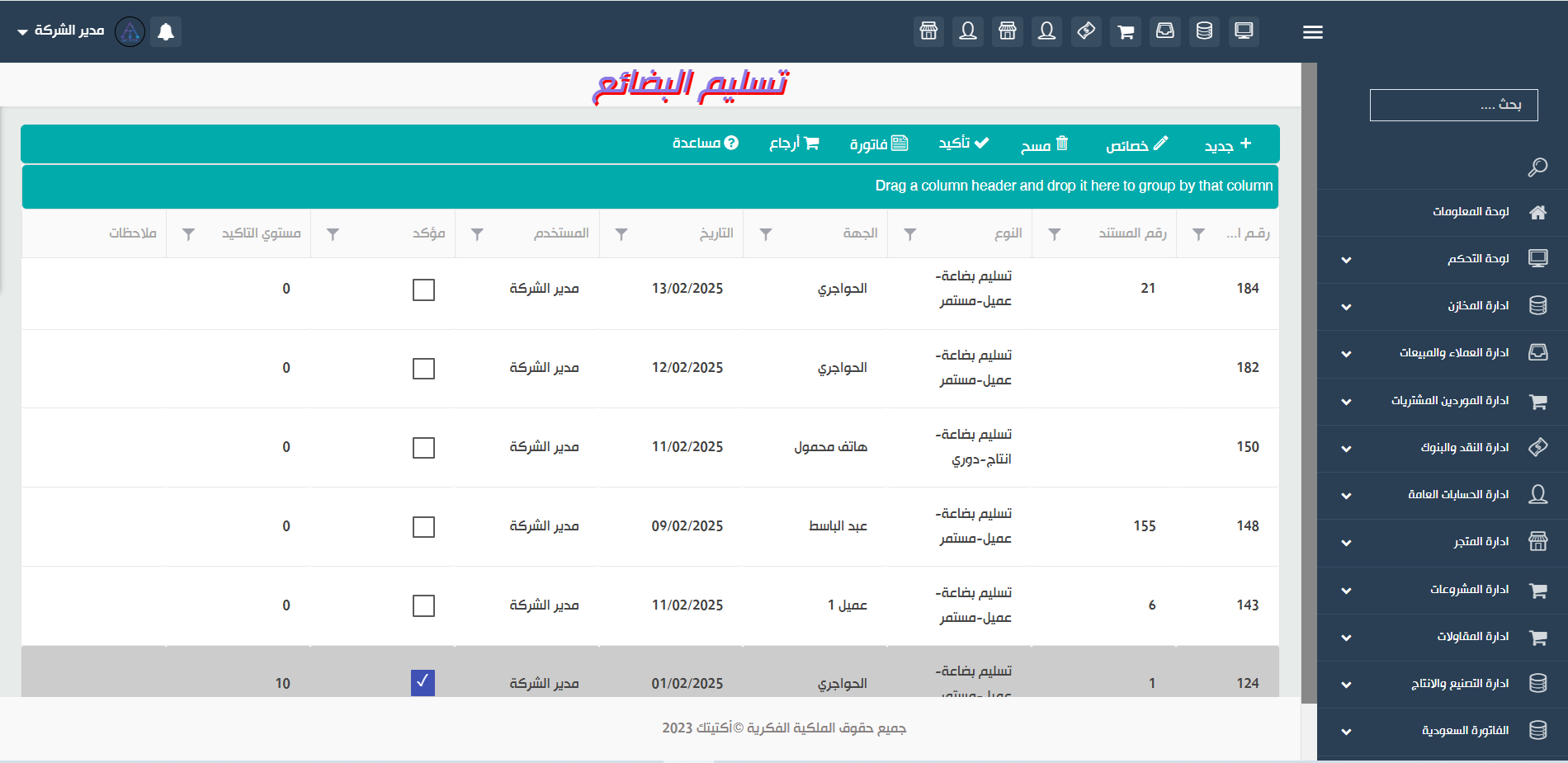Select date cell 13/02/2025
Screen dimensions: 1568x763
(687, 289)
